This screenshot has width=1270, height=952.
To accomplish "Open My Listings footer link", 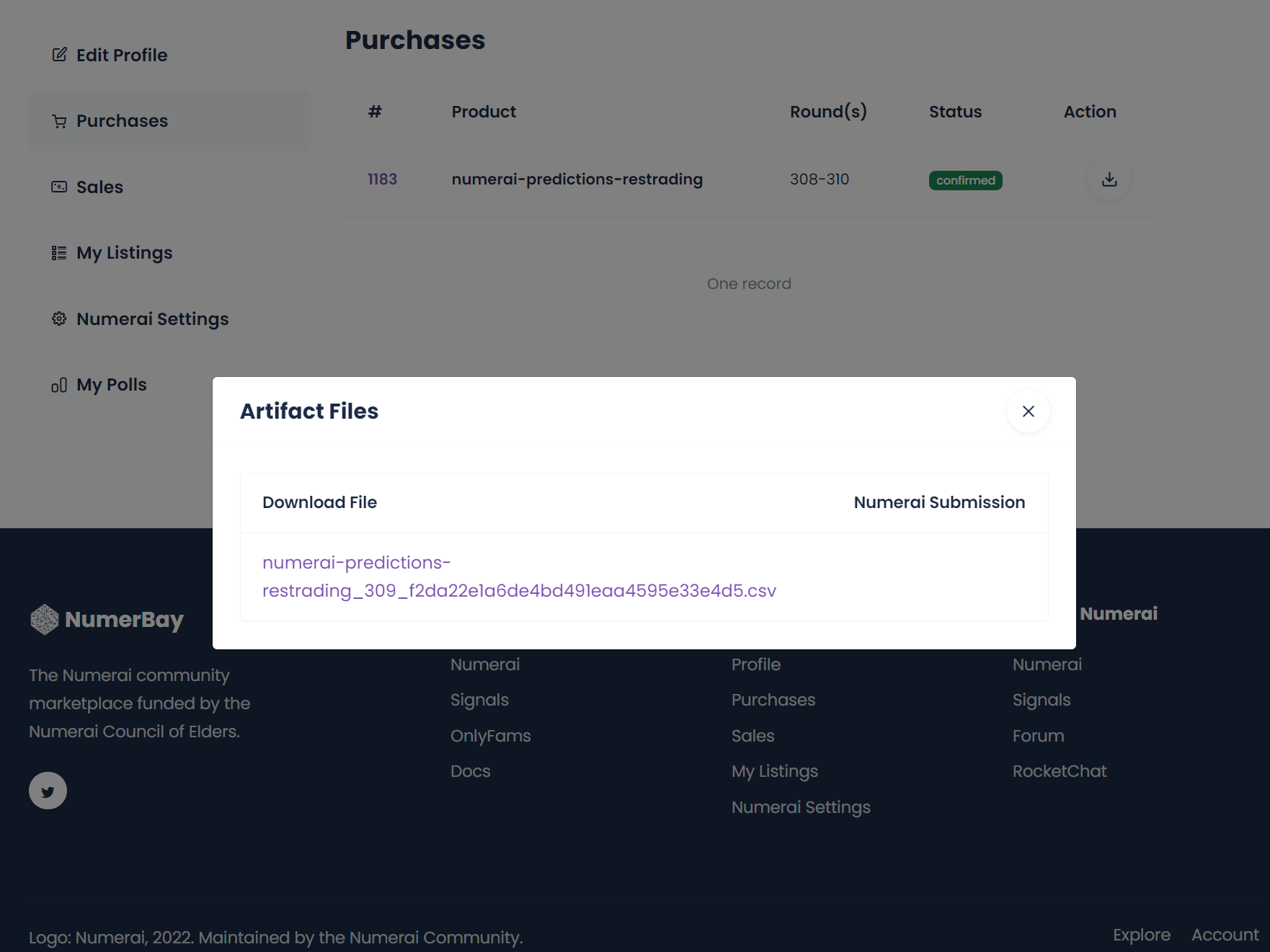I will pyautogui.click(x=775, y=772).
